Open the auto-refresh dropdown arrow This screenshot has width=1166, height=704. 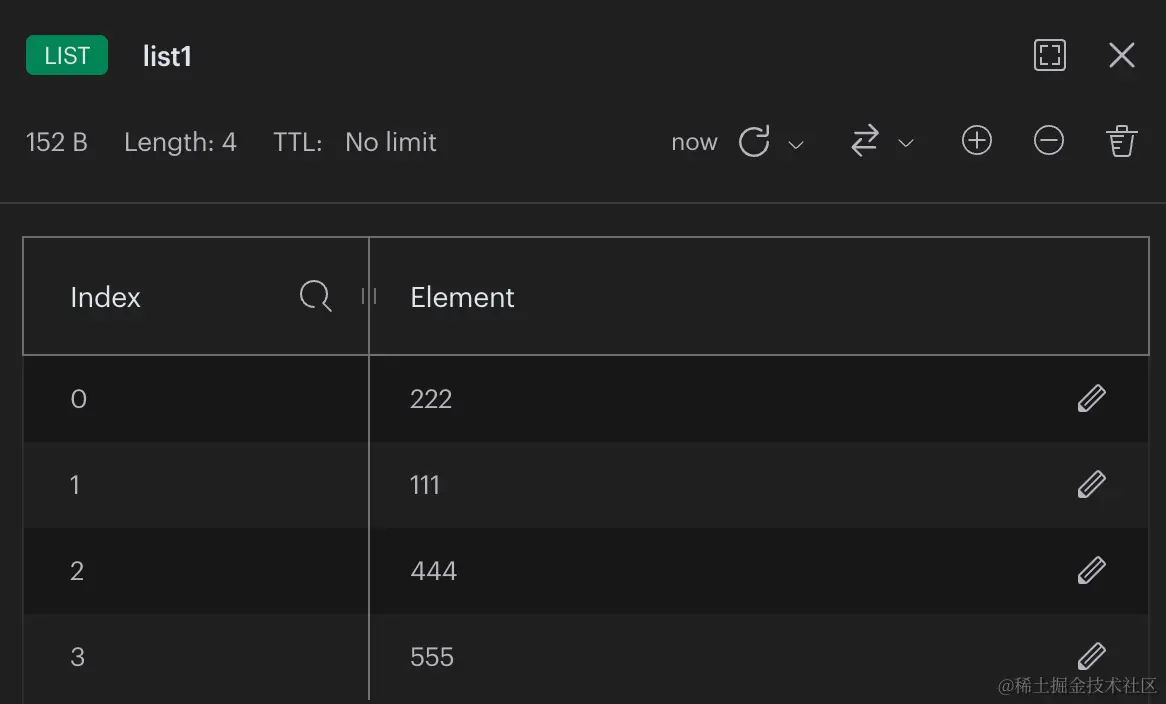[796, 144]
